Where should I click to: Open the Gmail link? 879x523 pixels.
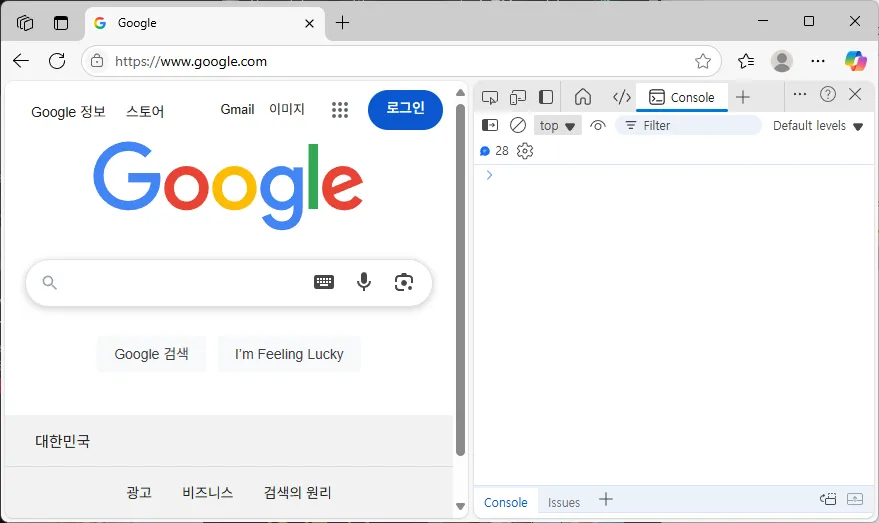237,109
